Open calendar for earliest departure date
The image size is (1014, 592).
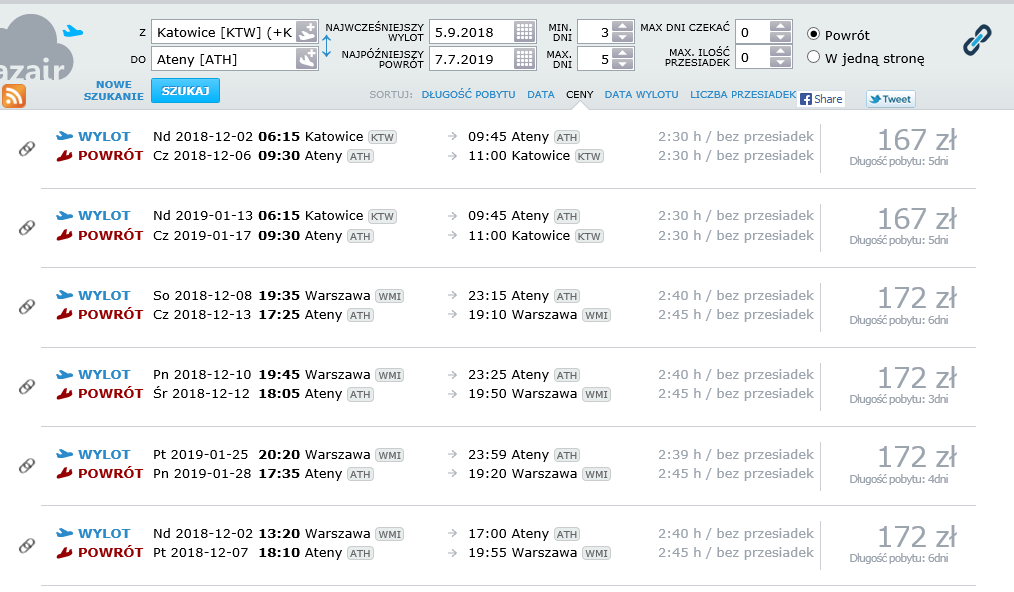click(x=525, y=32)
